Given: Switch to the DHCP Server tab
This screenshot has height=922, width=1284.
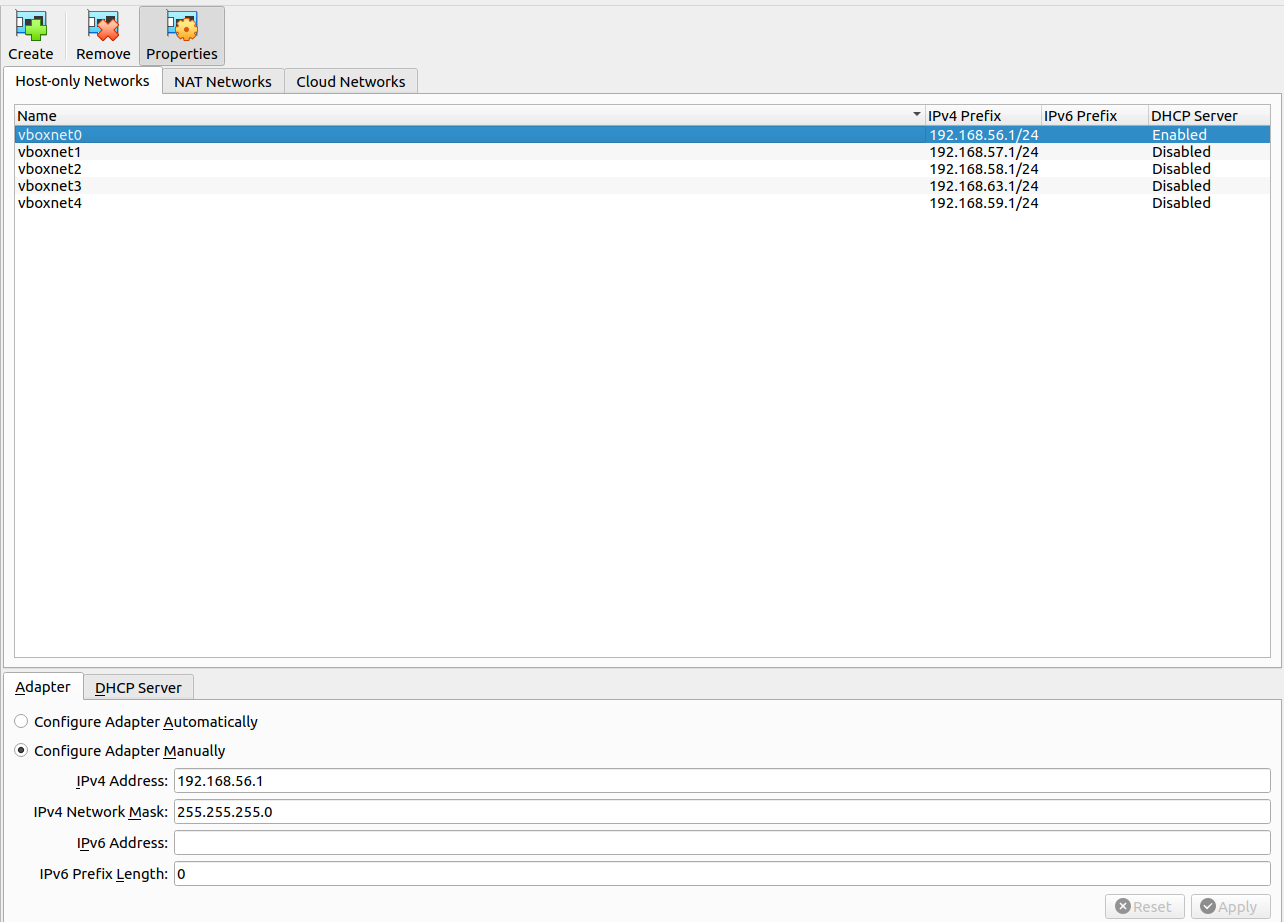Looking at the screenshot, I should (x=138, y=688).
